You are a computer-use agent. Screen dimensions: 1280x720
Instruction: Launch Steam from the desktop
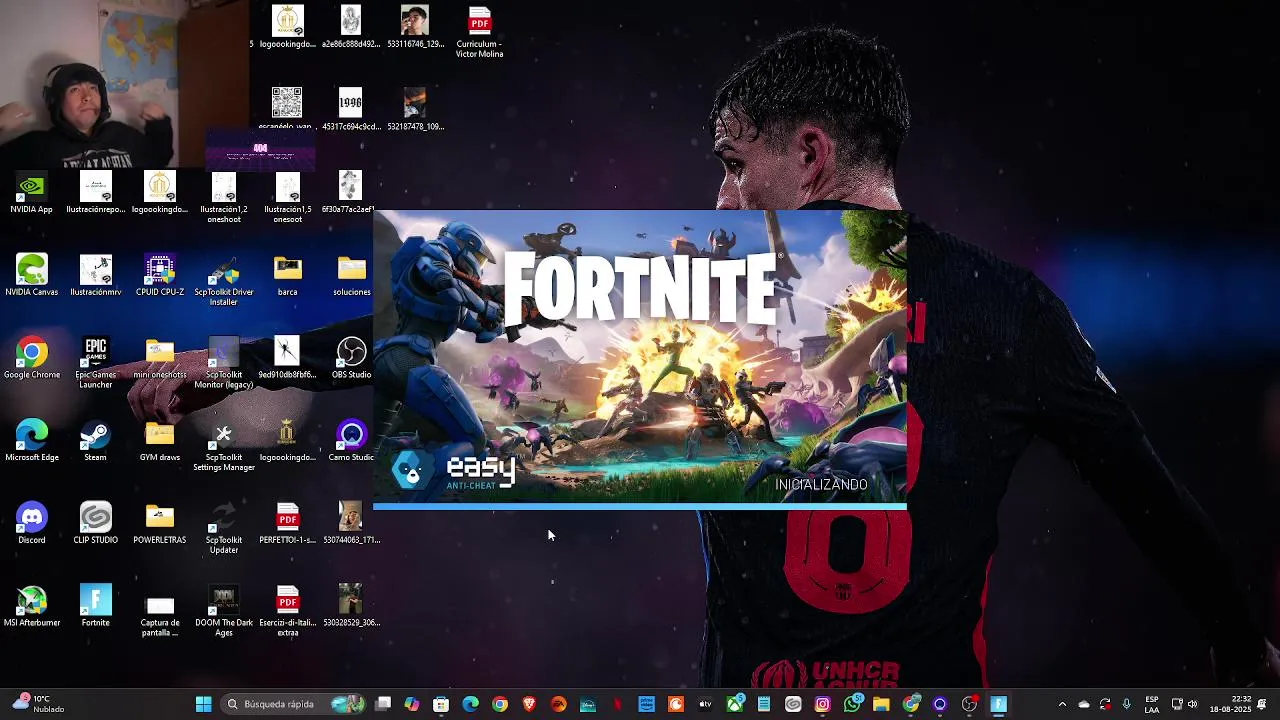click(95, 441)
